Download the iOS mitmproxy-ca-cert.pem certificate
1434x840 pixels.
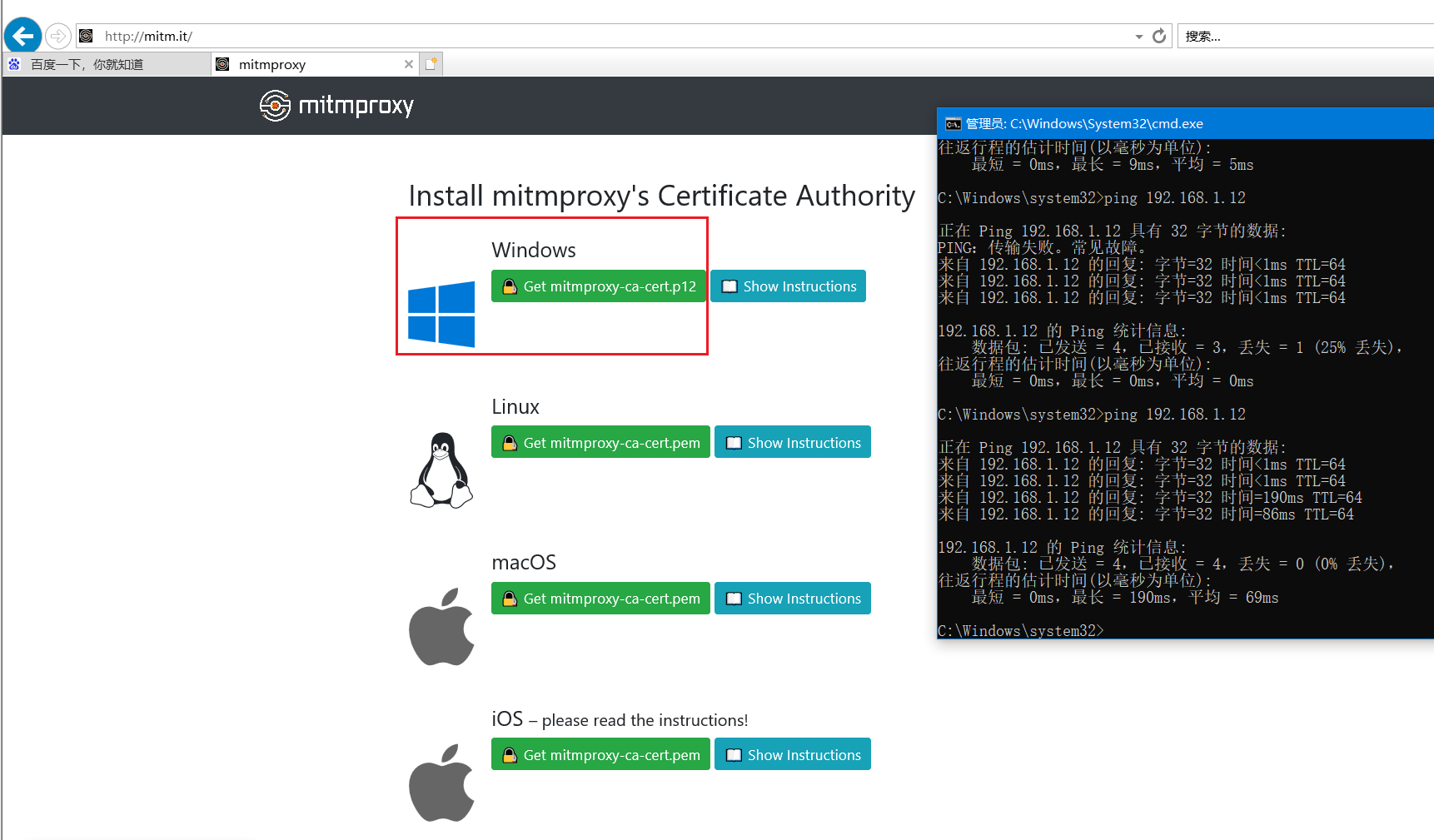(600, 754)
